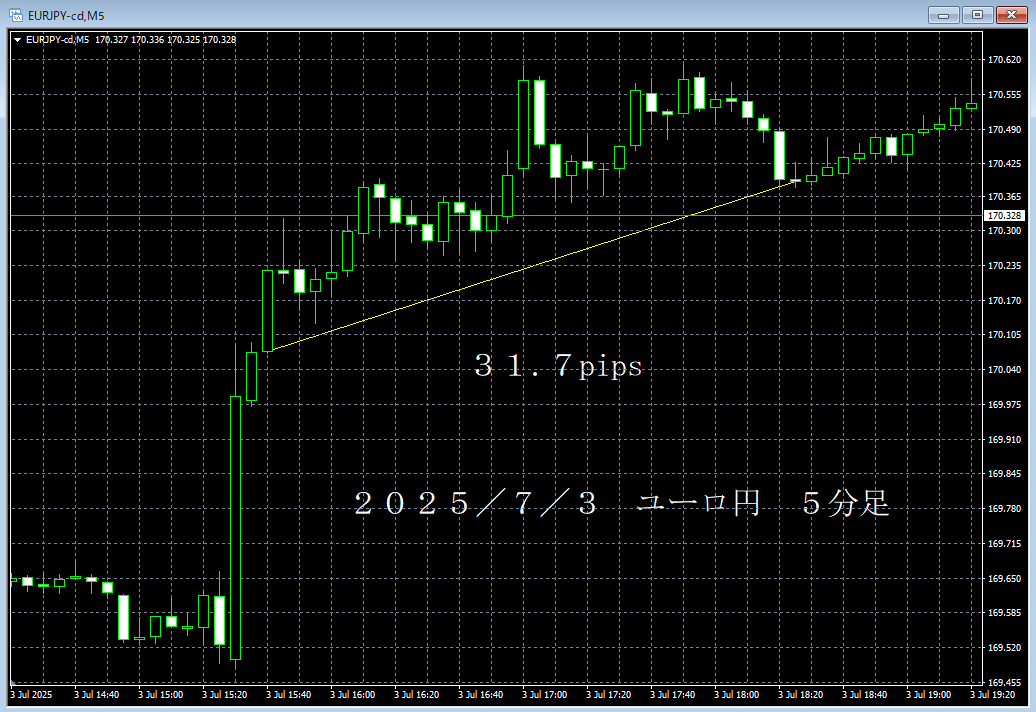This screenshot has width=1036, height=712.
Task: Click the 3 Jul 2025 time label
Action: coord(31,695)
